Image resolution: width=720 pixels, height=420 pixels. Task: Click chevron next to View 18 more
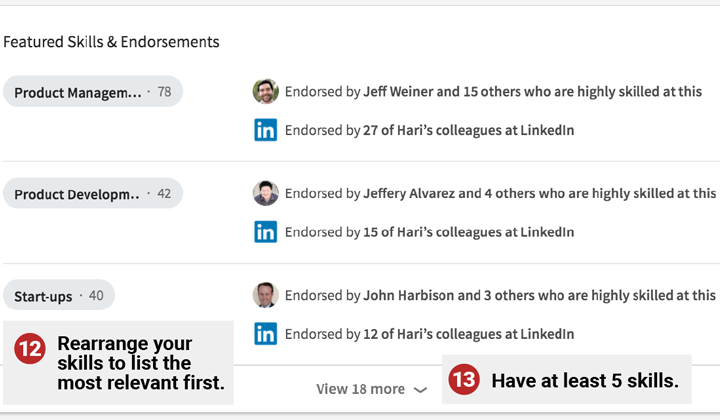click(x=420, y=390)
